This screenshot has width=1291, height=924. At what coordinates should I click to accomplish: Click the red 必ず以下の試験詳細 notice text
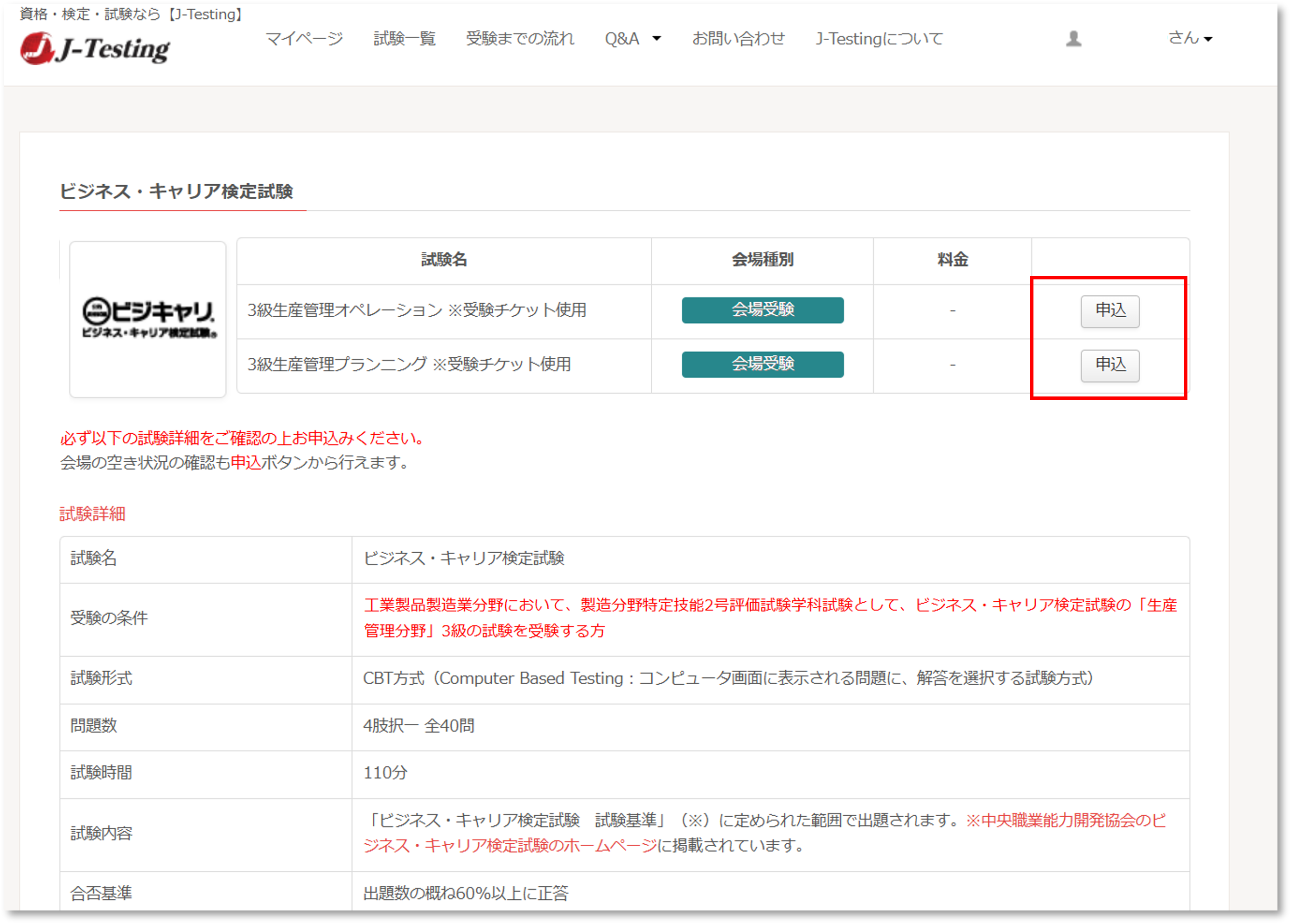coord(243,438)
